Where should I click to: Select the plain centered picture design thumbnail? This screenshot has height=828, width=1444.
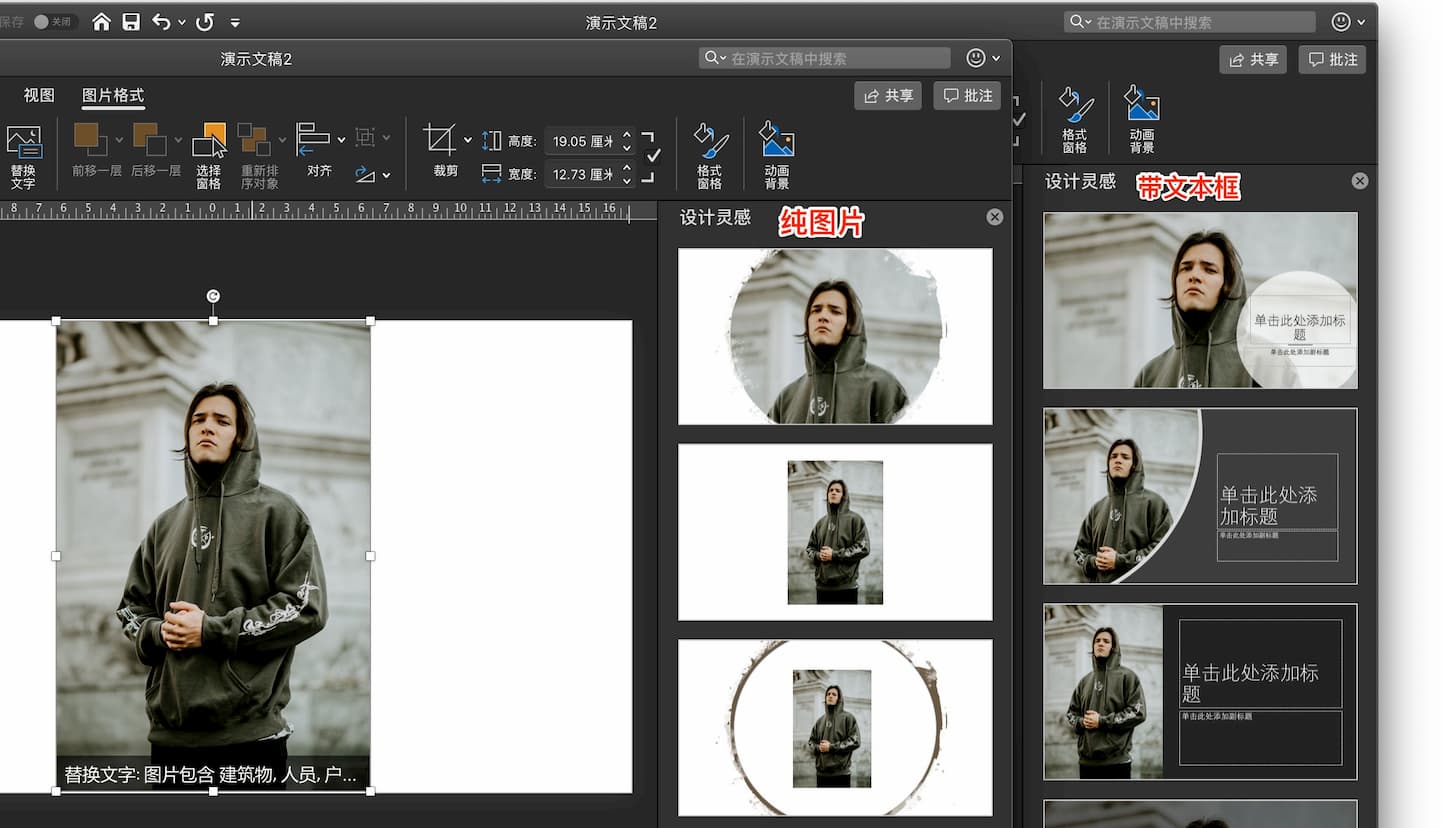coord(835,532)
